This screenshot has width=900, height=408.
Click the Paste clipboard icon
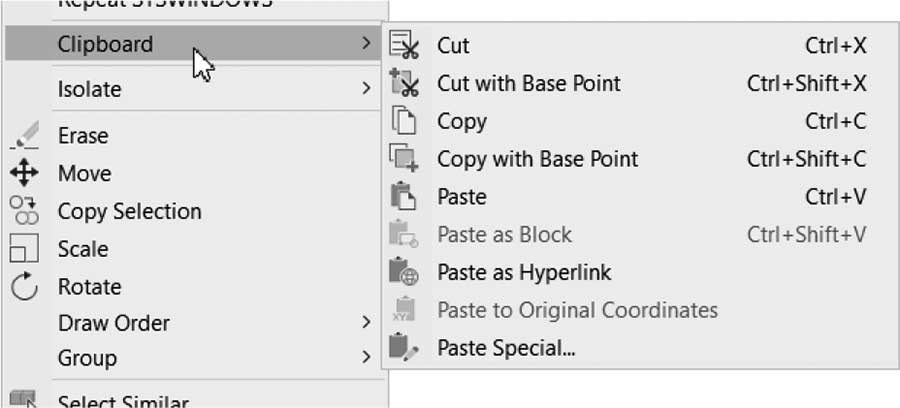404,197
